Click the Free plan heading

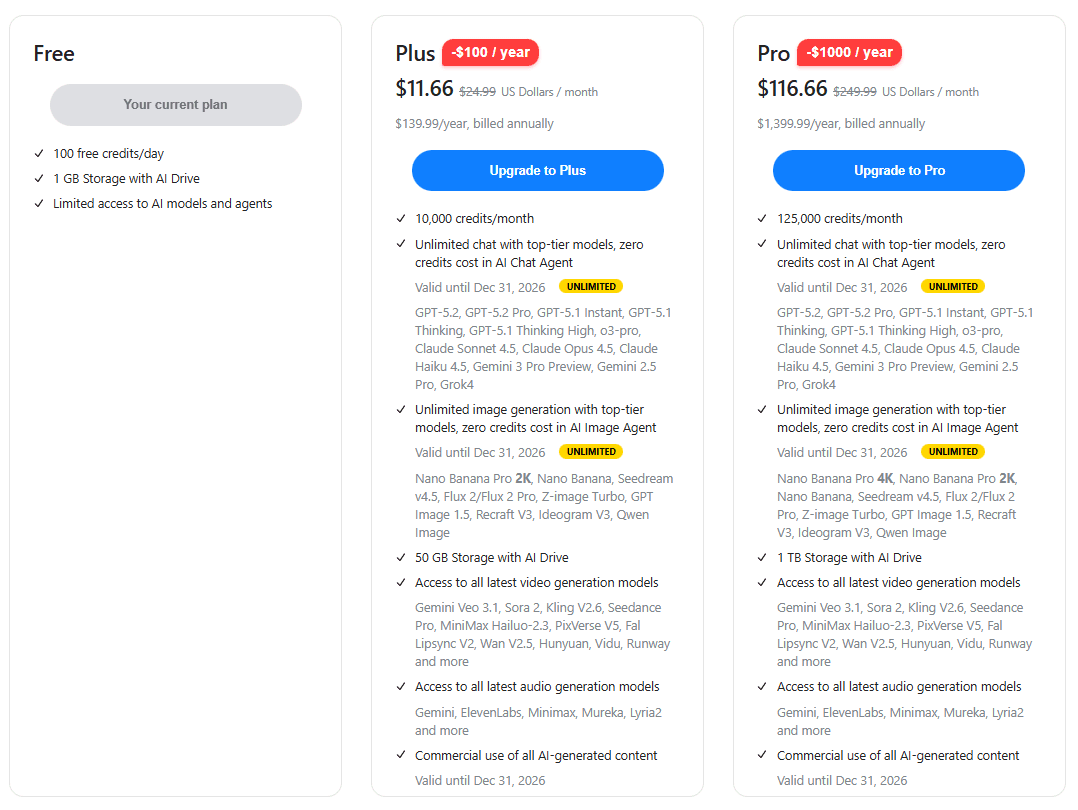pyautogui.click(x=53, y=53)
